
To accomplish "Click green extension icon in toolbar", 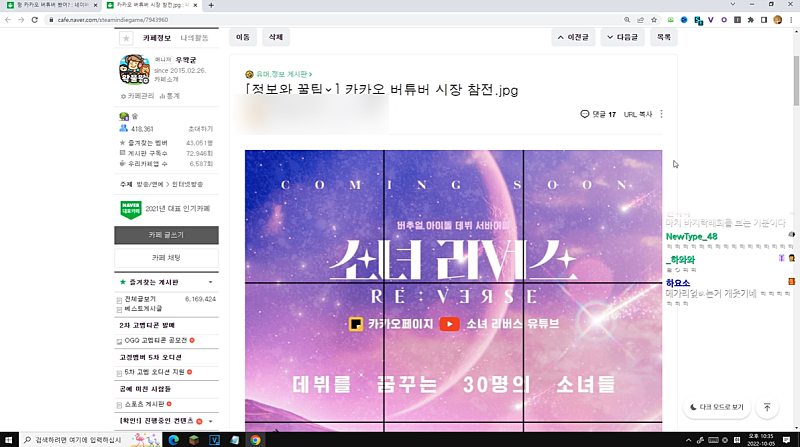I will click(x=670, y=20).
